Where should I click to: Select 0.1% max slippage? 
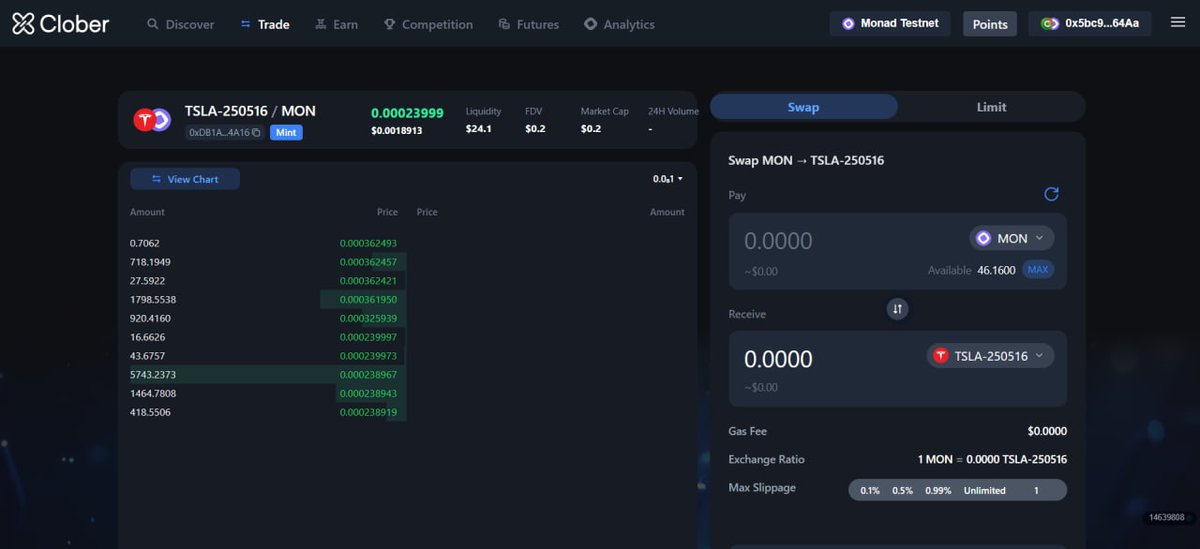point(870,490)
